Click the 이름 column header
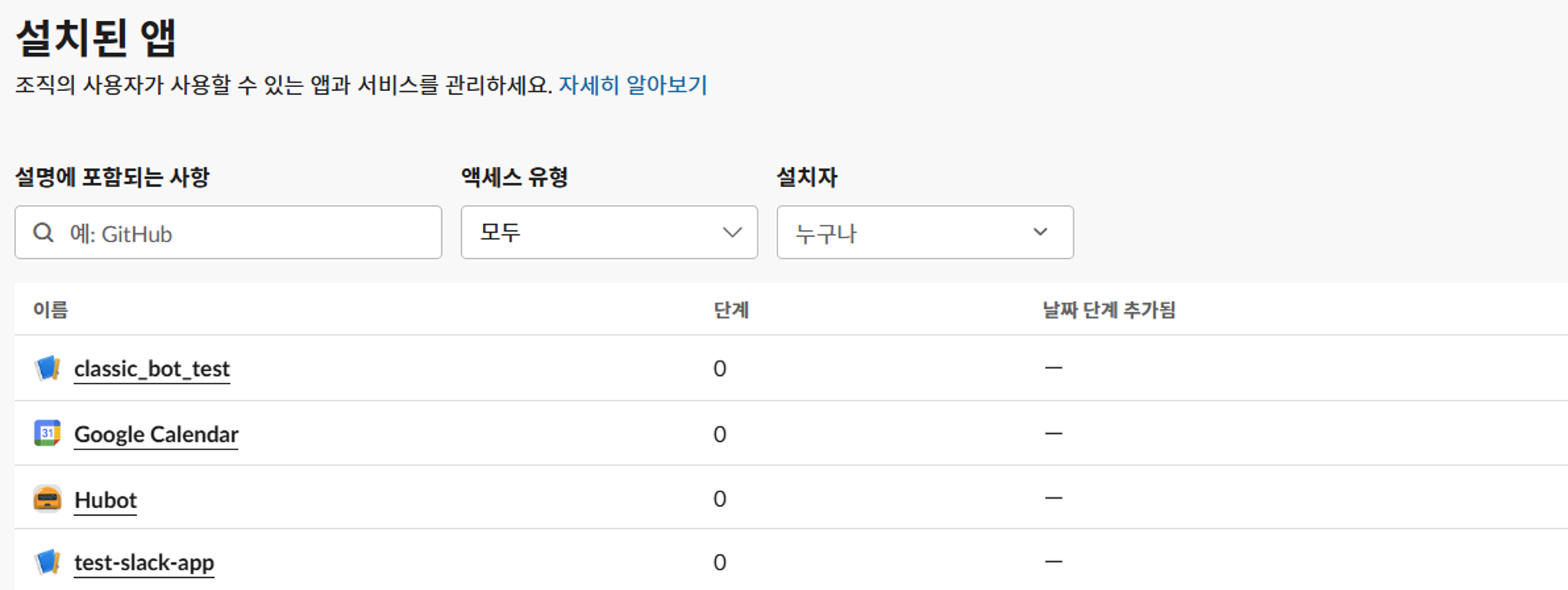 50,310
